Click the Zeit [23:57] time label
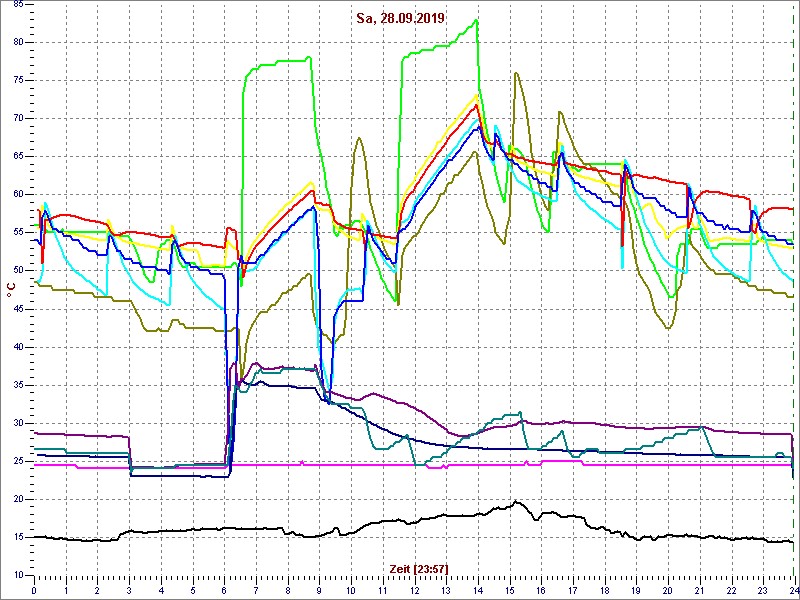The height and width of the screenshot is (600, 800). pyautogui.click(x=418, y=568)
